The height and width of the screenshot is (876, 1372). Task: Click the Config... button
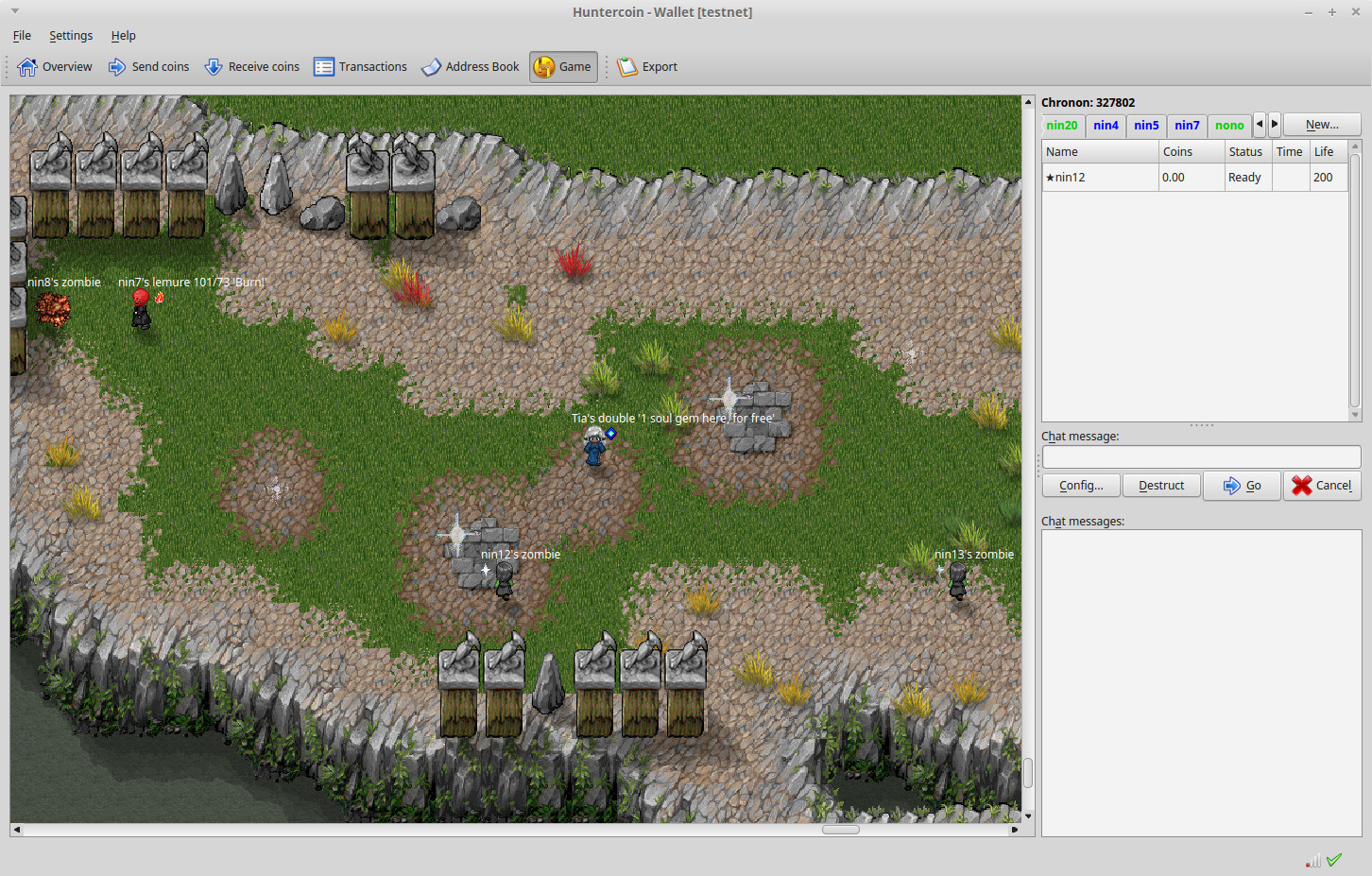coord(1081,486)
